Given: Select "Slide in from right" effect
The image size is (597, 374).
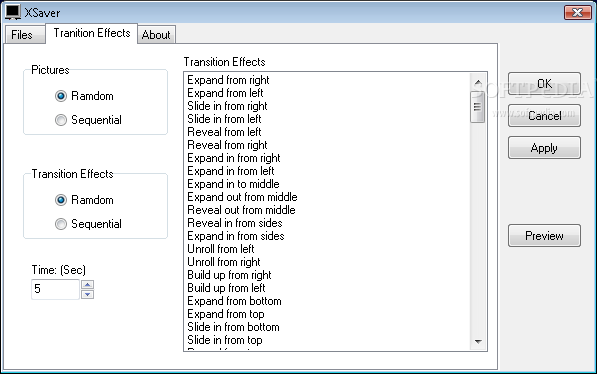Looking at the screenshot, I should click(x=227, y=106).
